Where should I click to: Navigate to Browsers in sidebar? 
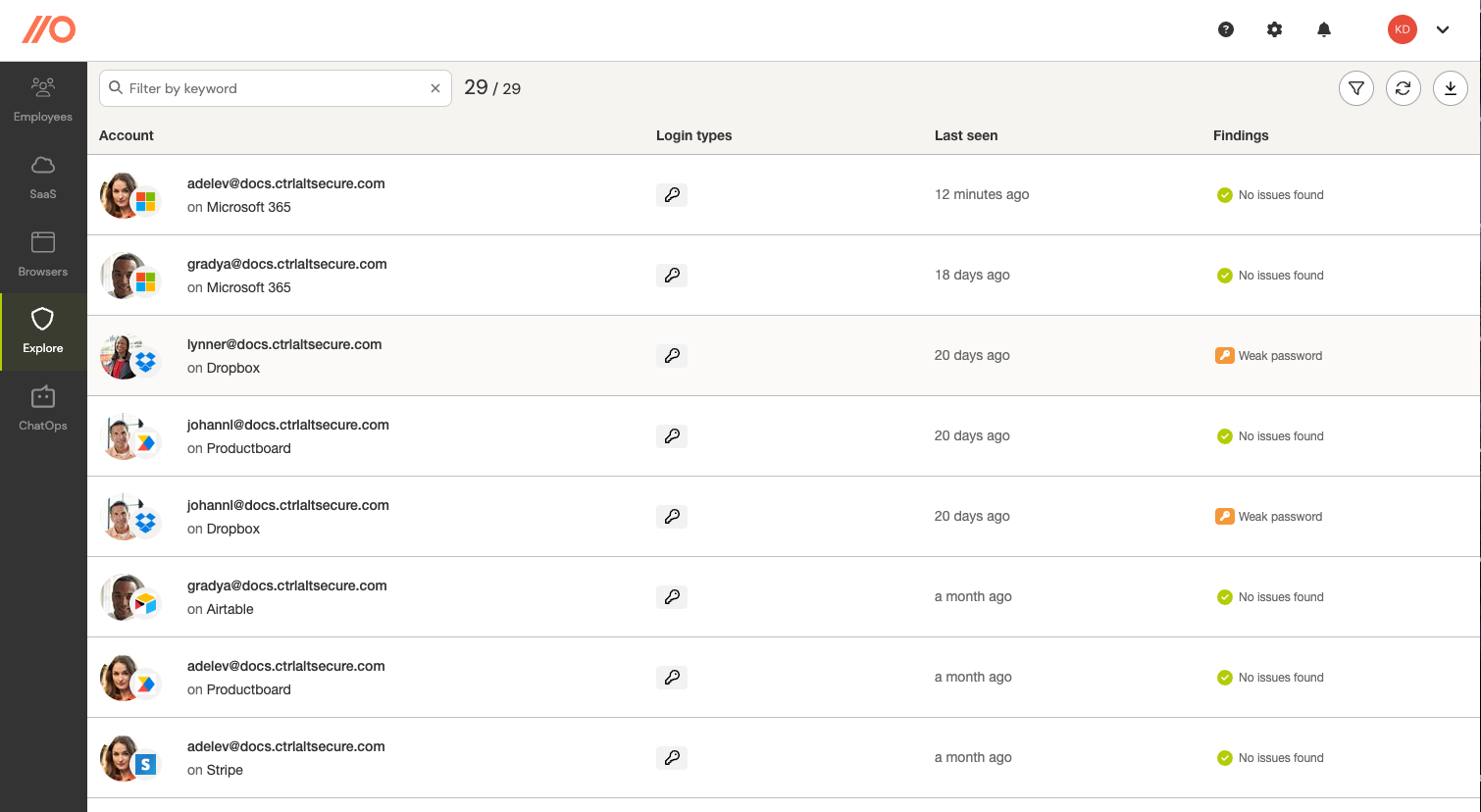(x=43, y=255)
